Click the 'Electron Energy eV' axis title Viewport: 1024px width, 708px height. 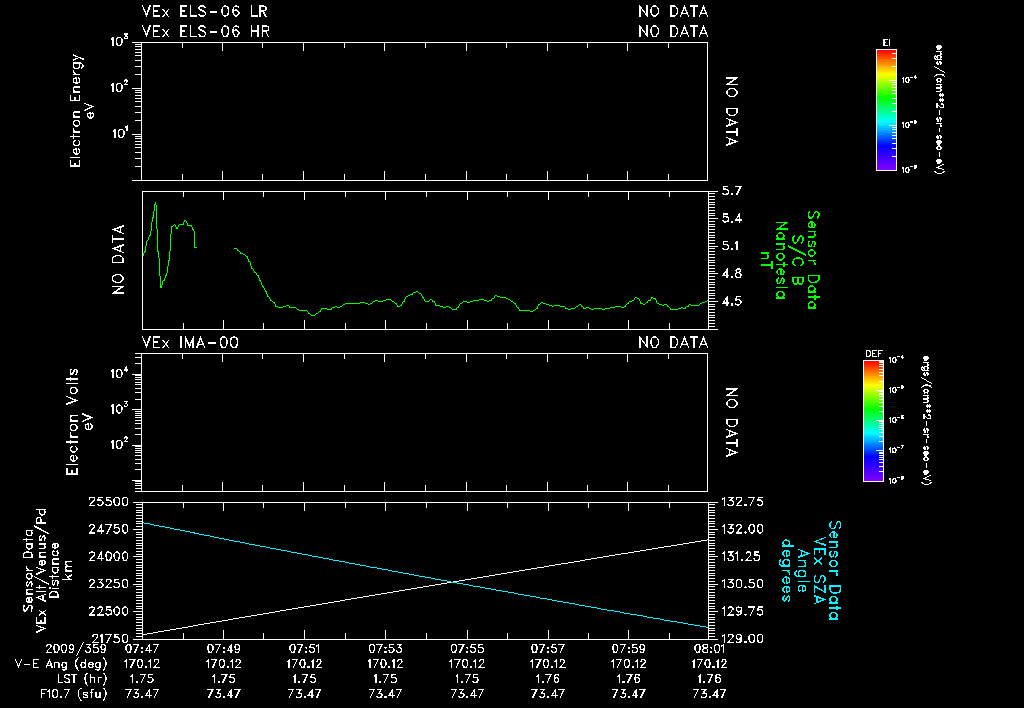81,110
